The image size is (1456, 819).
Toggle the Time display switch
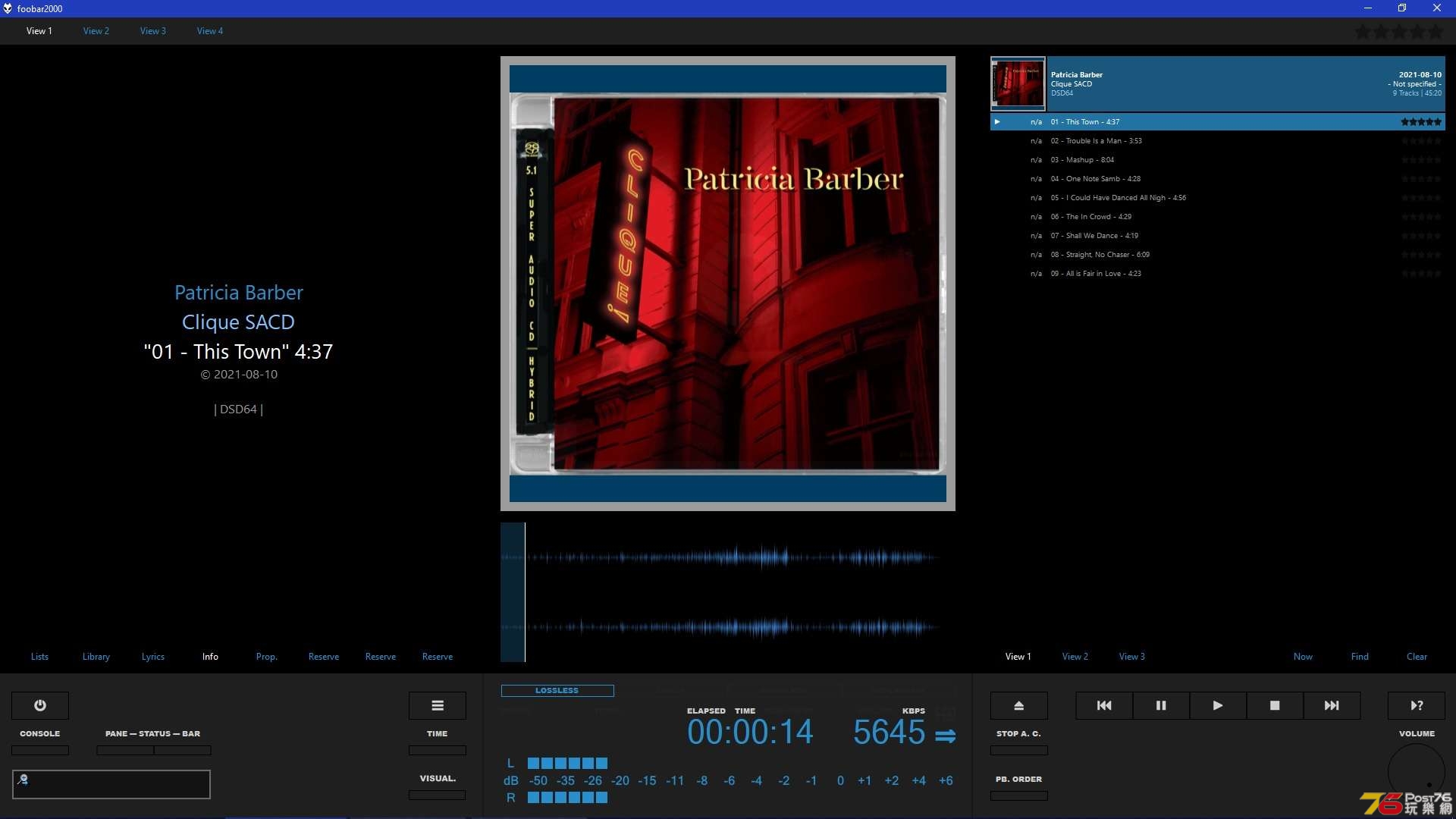(438, 750)
